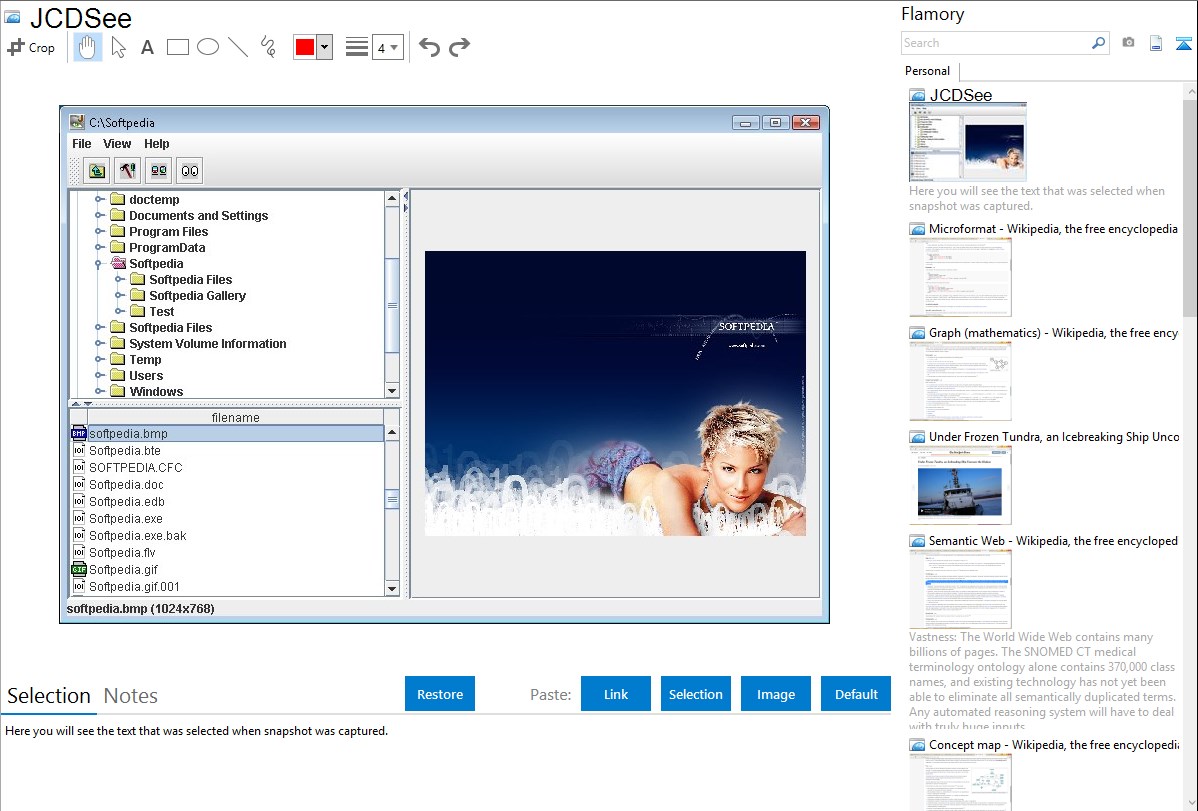Open the color picker dropdown arrow
The image size is (1198, 811).
324,47
